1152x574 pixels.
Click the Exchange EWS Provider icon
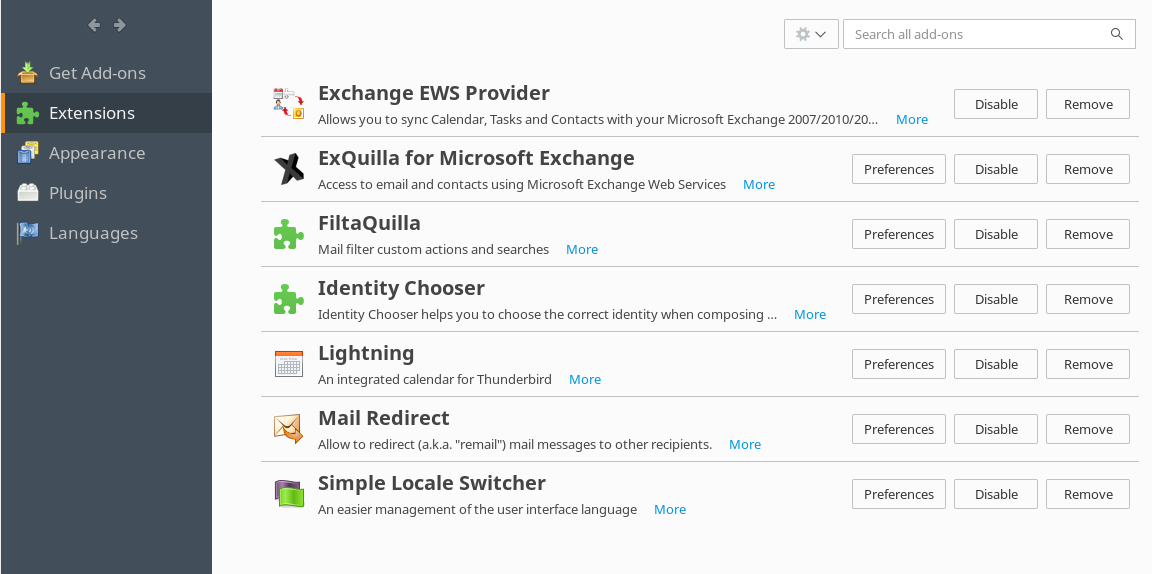(x=288, y=104)
